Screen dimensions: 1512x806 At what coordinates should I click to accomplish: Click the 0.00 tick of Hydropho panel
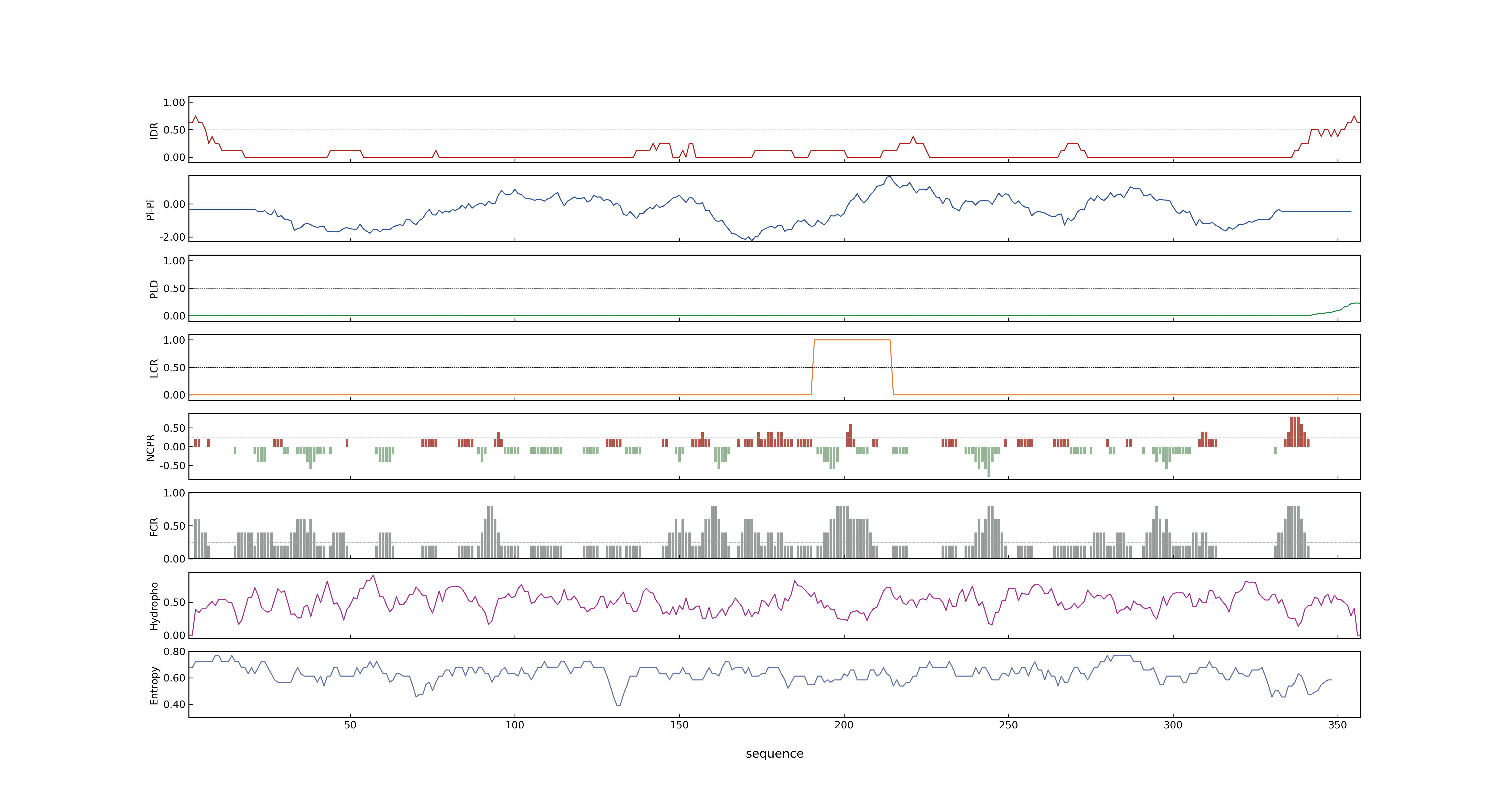click(174, 635)
